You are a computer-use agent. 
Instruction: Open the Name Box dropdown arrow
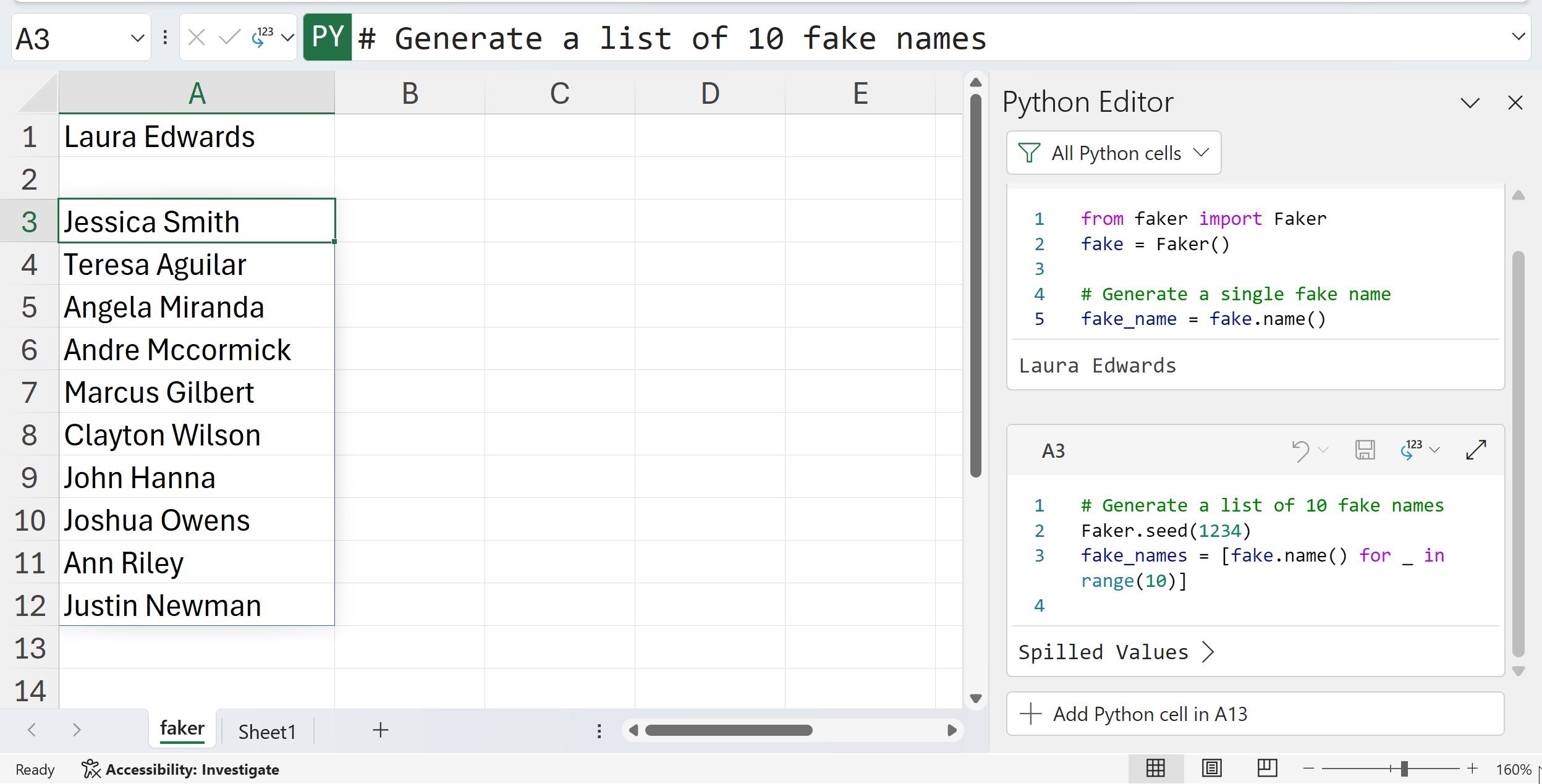click(137, 39)
